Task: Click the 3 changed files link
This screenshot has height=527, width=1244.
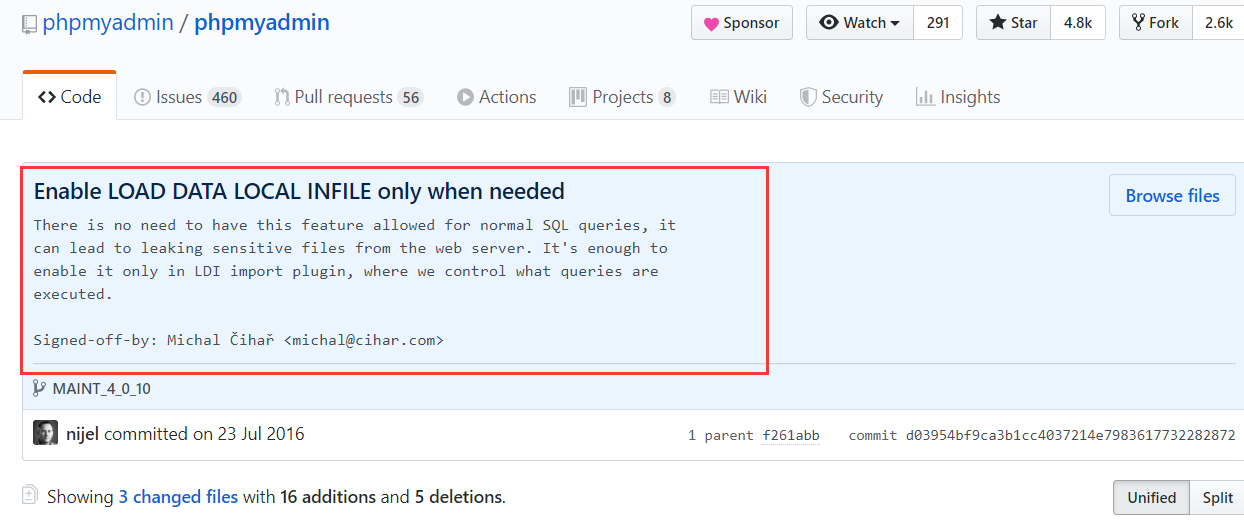Action: (x=178, y=497)
